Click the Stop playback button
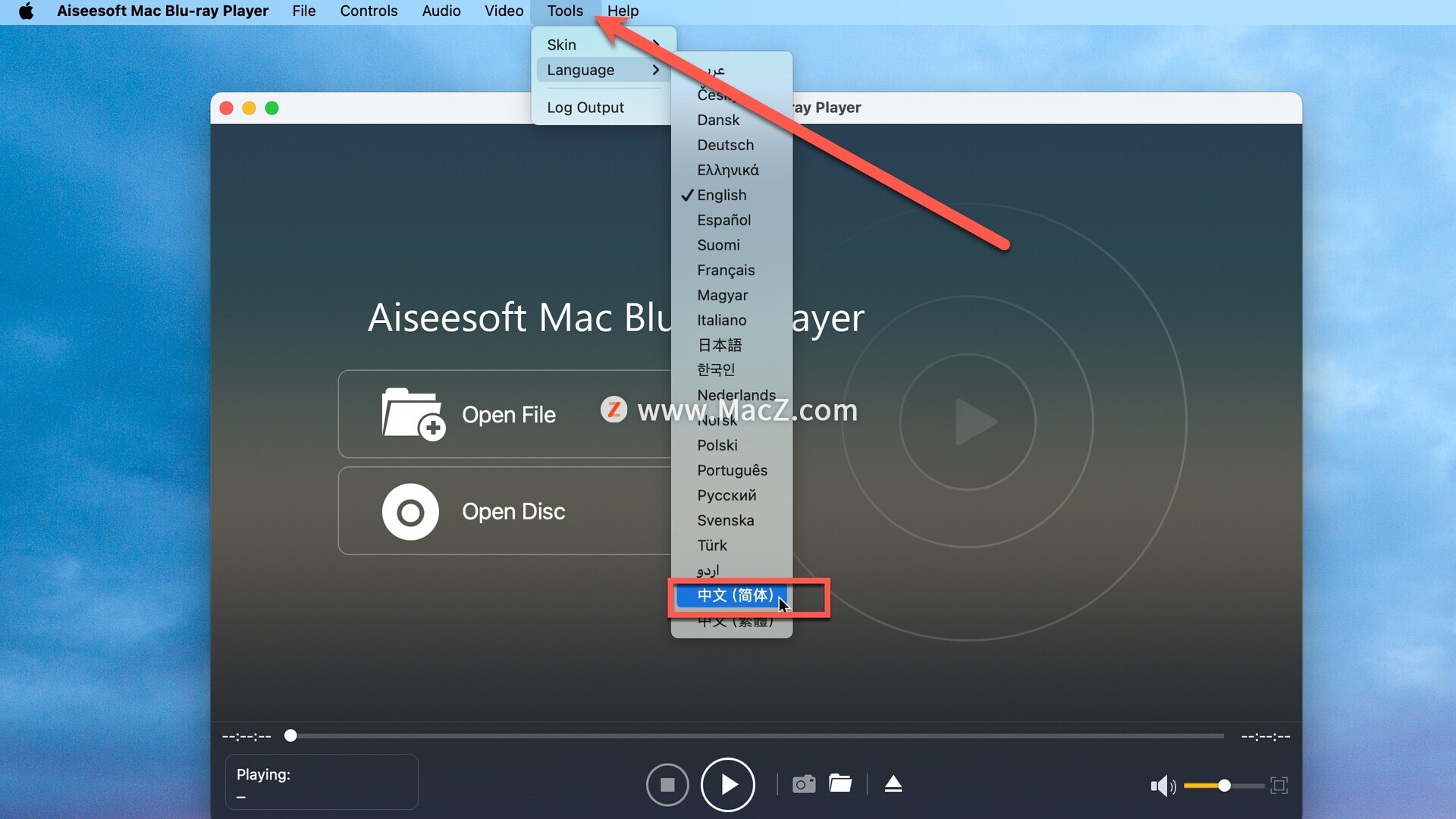The width and height of the screenshot is (1456, 819). pyautogui.click(x=667, y=785)
